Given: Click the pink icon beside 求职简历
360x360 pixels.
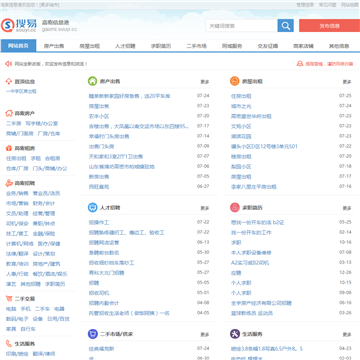Looking at the screenshot, I should pos(235,207).
